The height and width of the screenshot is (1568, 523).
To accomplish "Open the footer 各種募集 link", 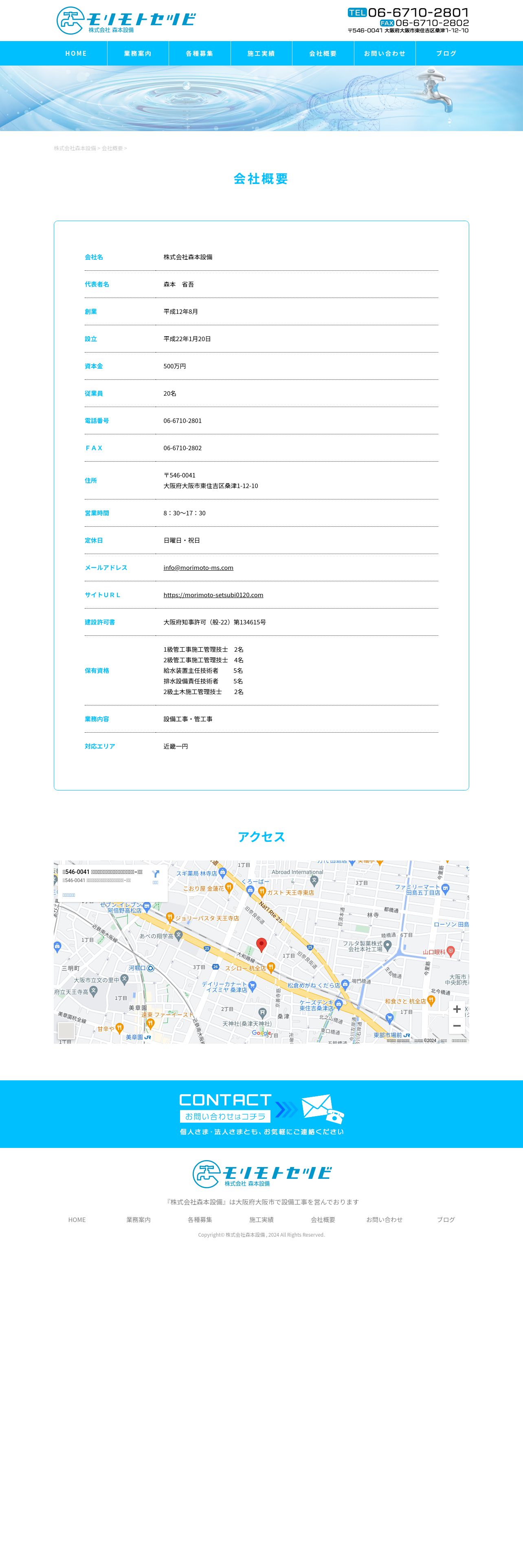I will (200, 1220).
